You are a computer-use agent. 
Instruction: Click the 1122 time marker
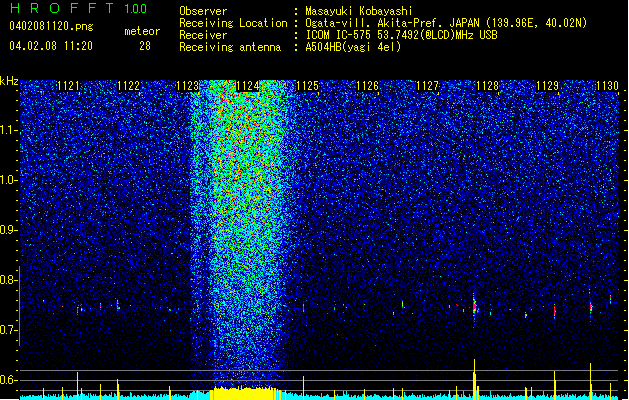click(x=128, y=86)
